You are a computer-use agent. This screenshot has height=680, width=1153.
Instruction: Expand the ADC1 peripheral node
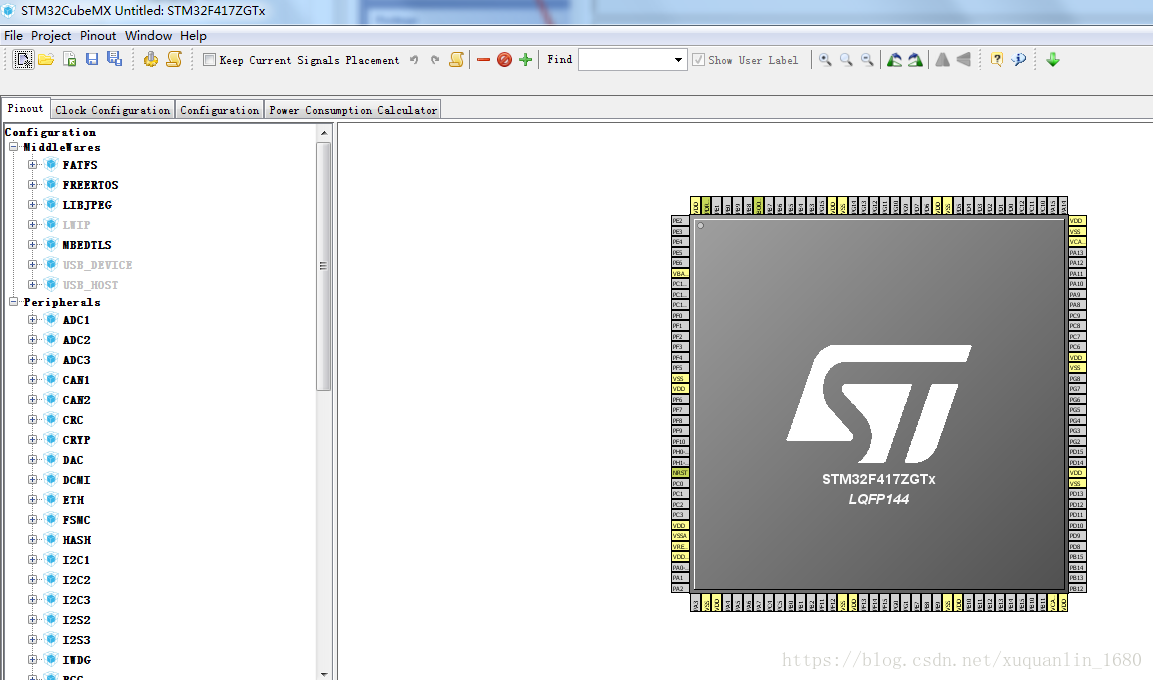(x=32, y=320)
